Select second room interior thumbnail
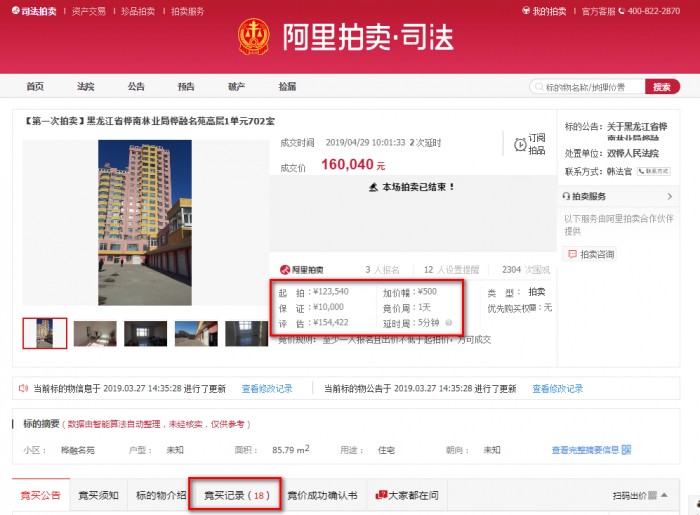This screenshot has width=700, height=515. point(95,333)
